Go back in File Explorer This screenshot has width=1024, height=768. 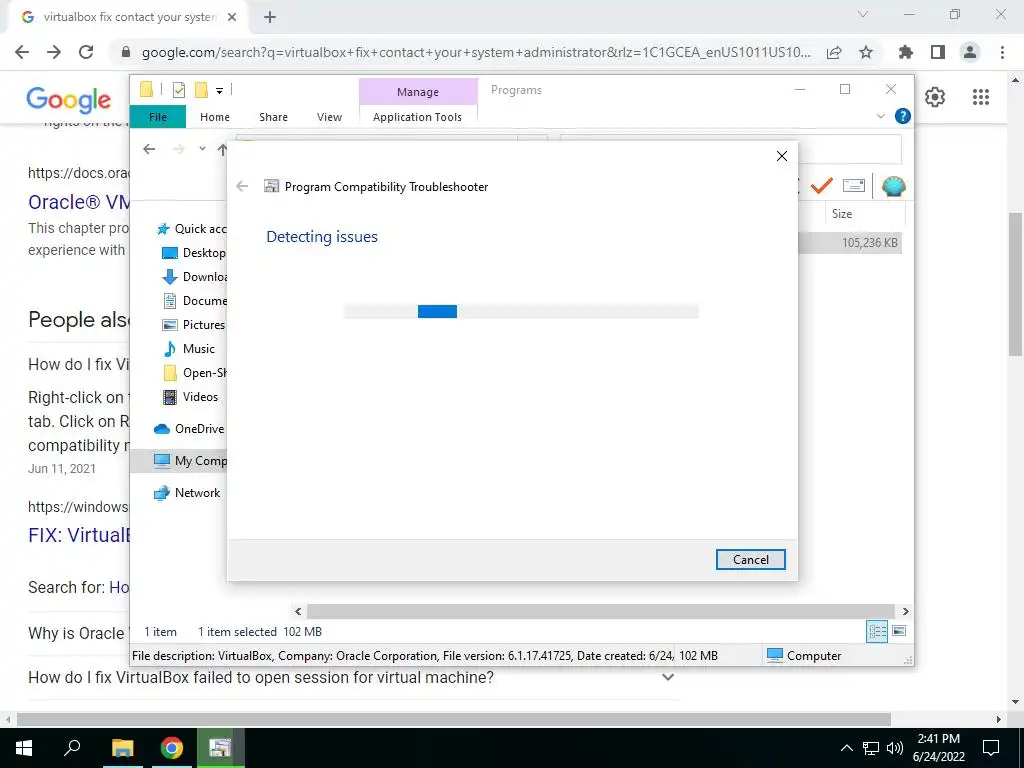click(149, 149)
